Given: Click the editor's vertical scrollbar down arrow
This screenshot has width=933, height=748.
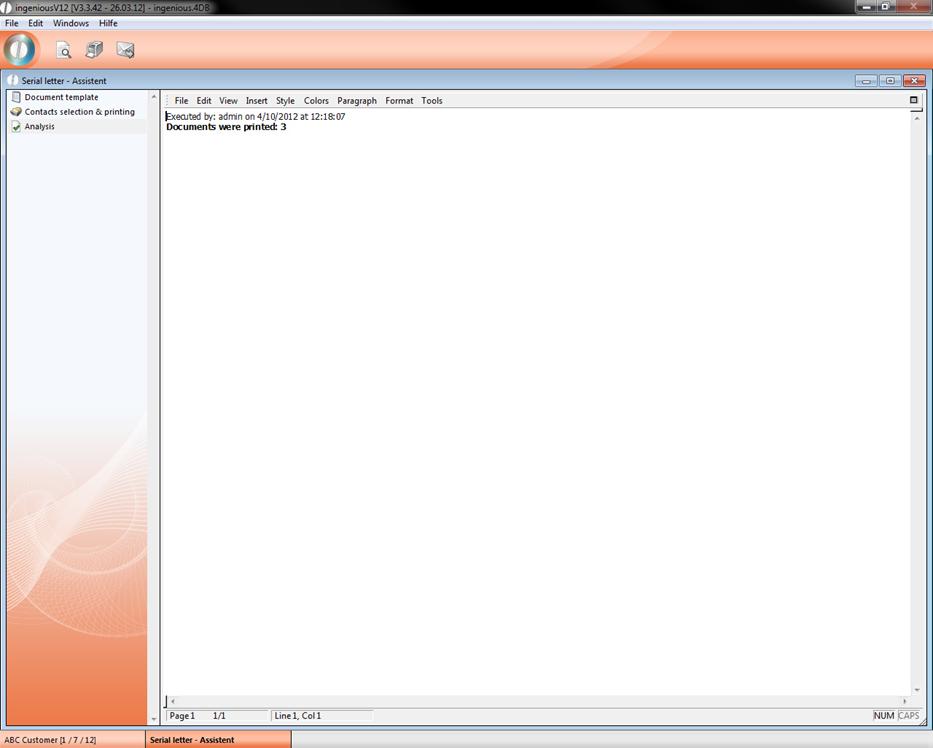Looking at the screenshot, I should coord(916,690).
